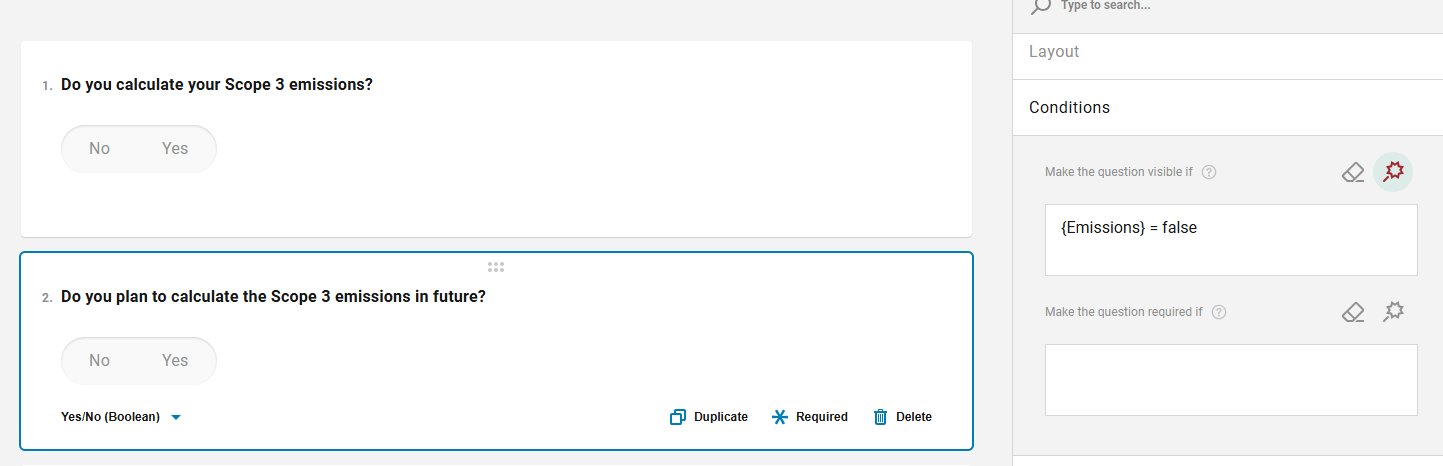This screenshot has height=466, width=1443.
Task: Click help icon beside 'Make the question visible if'
Action: 1209,172
